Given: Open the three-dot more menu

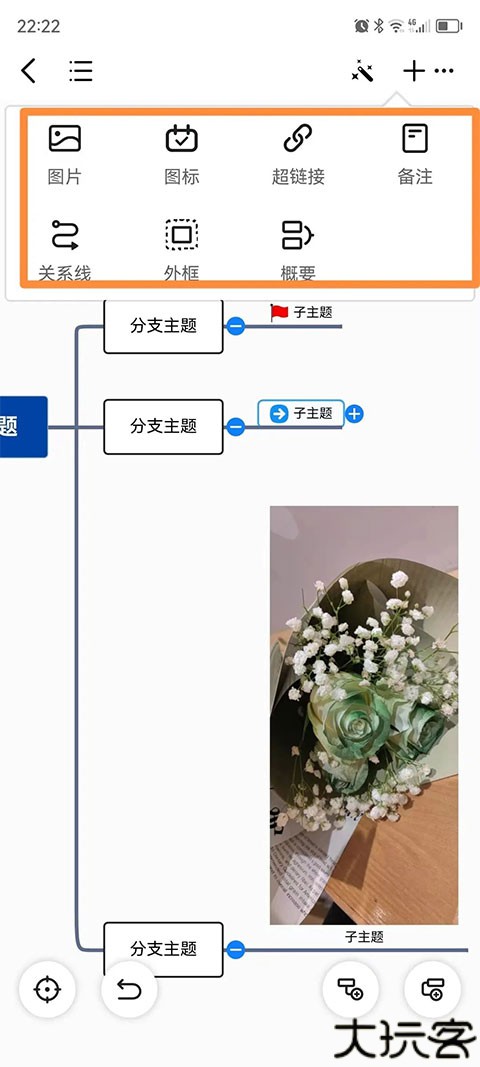Looking at the screenshot, I should 444,71.
